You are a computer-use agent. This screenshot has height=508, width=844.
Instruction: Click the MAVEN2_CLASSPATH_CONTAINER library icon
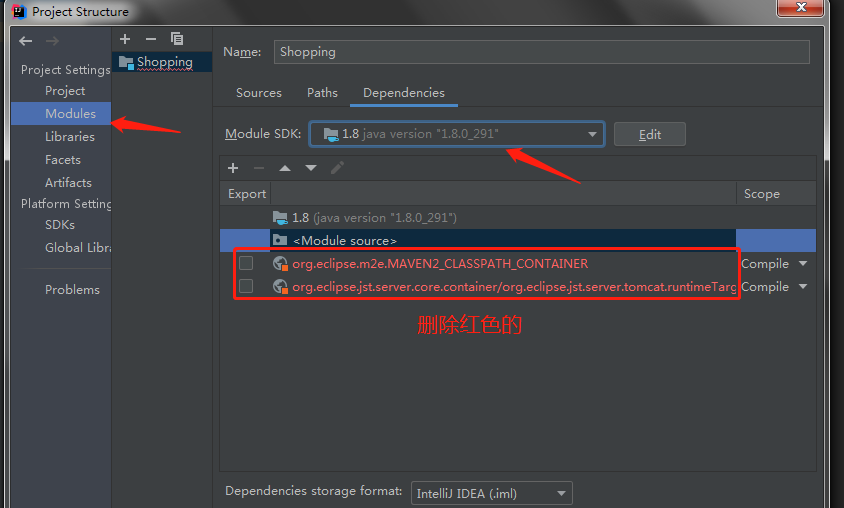[280, 263]
